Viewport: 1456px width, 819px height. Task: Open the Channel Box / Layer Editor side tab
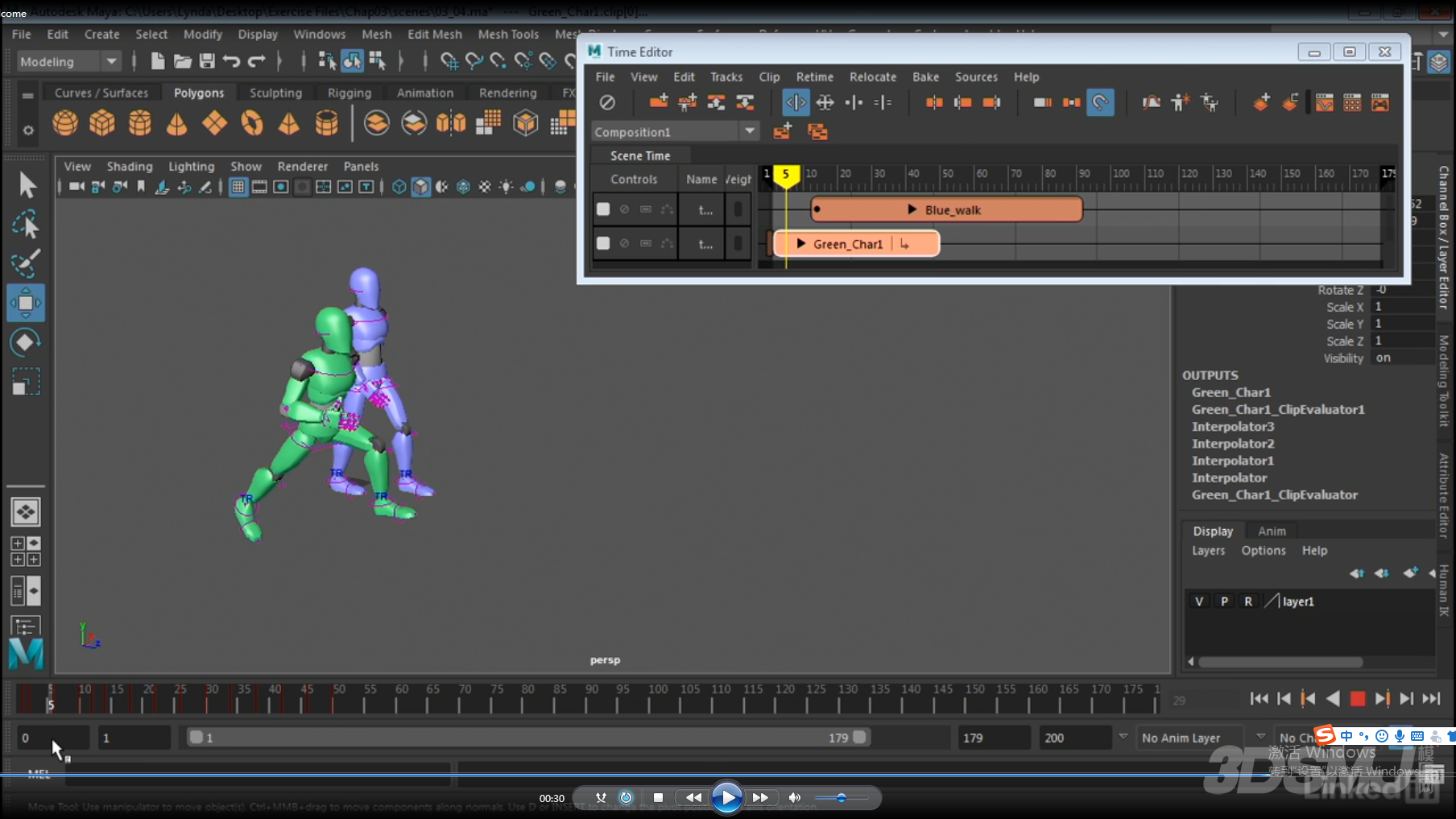[x=1444, y=238]
